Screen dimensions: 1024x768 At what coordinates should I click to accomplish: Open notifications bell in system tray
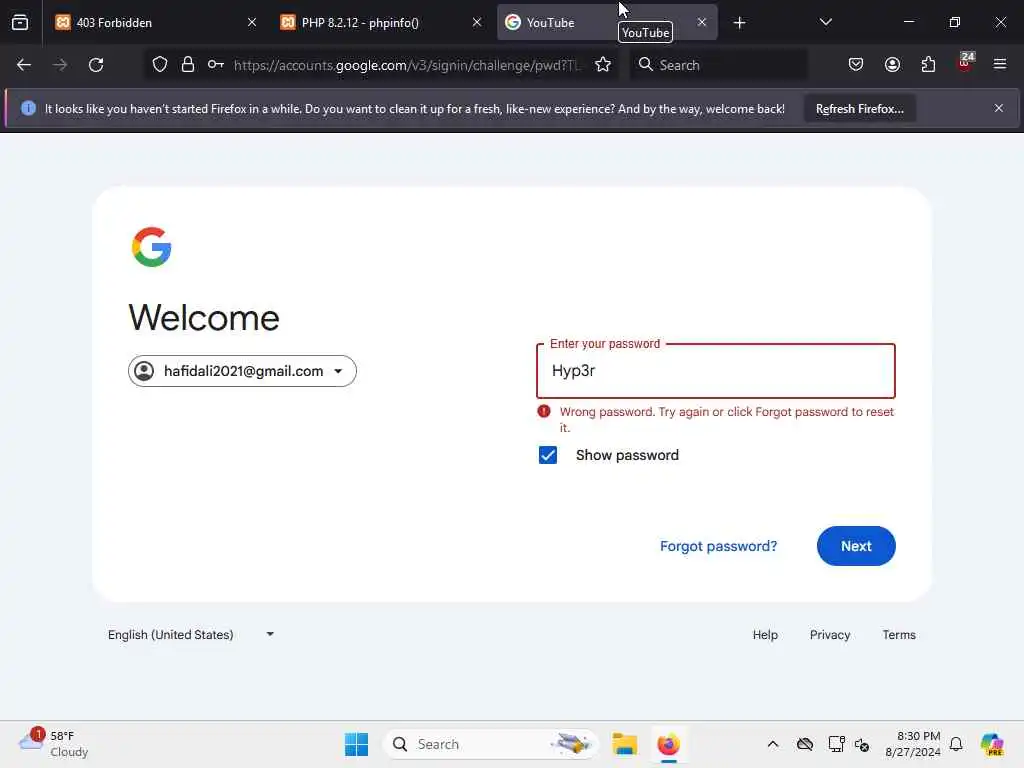[x=956, y=744]
